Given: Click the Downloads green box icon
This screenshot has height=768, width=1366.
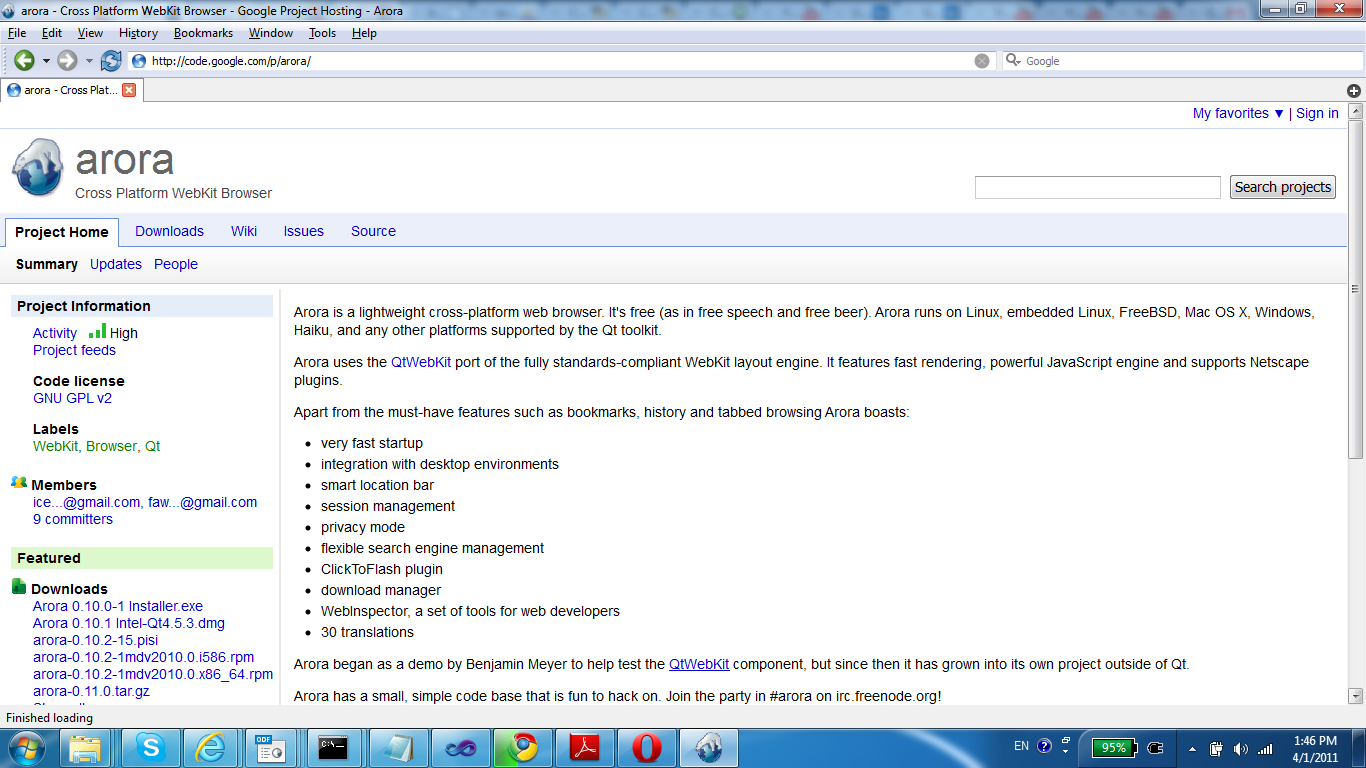Looking at the screenshot, I should pos(19,587).
